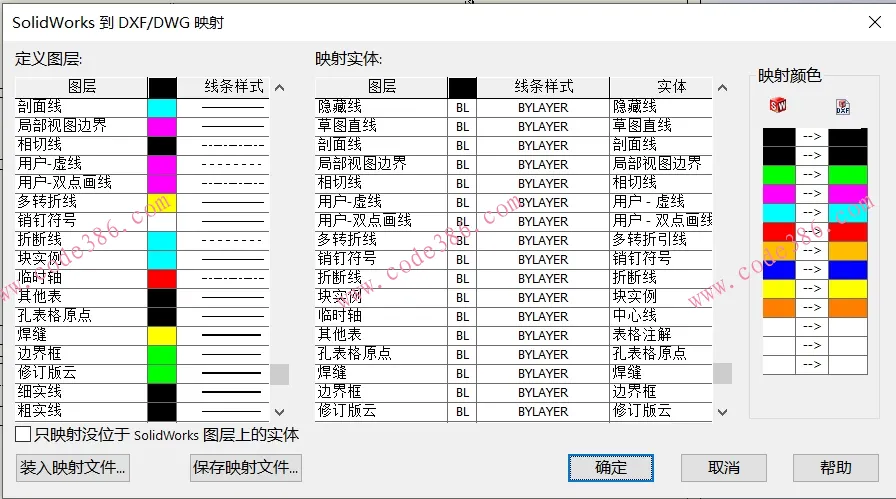896x499 pixels.
Task: Select 孔表格原点 layer in 定义图层 list
Action: 81,316
